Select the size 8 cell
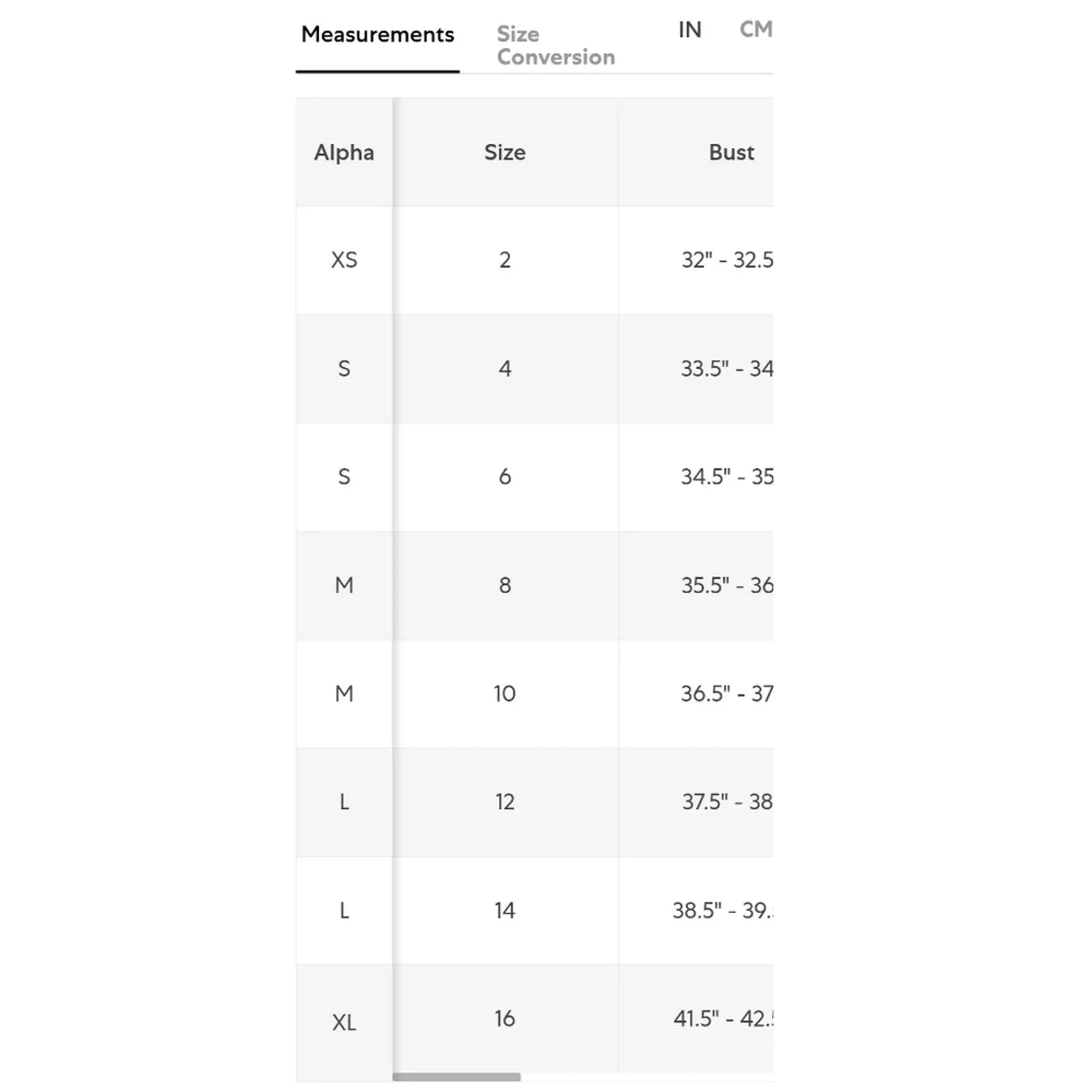Image resolution: width=1092 pixels, height=1092 pixels. point(505,585)
